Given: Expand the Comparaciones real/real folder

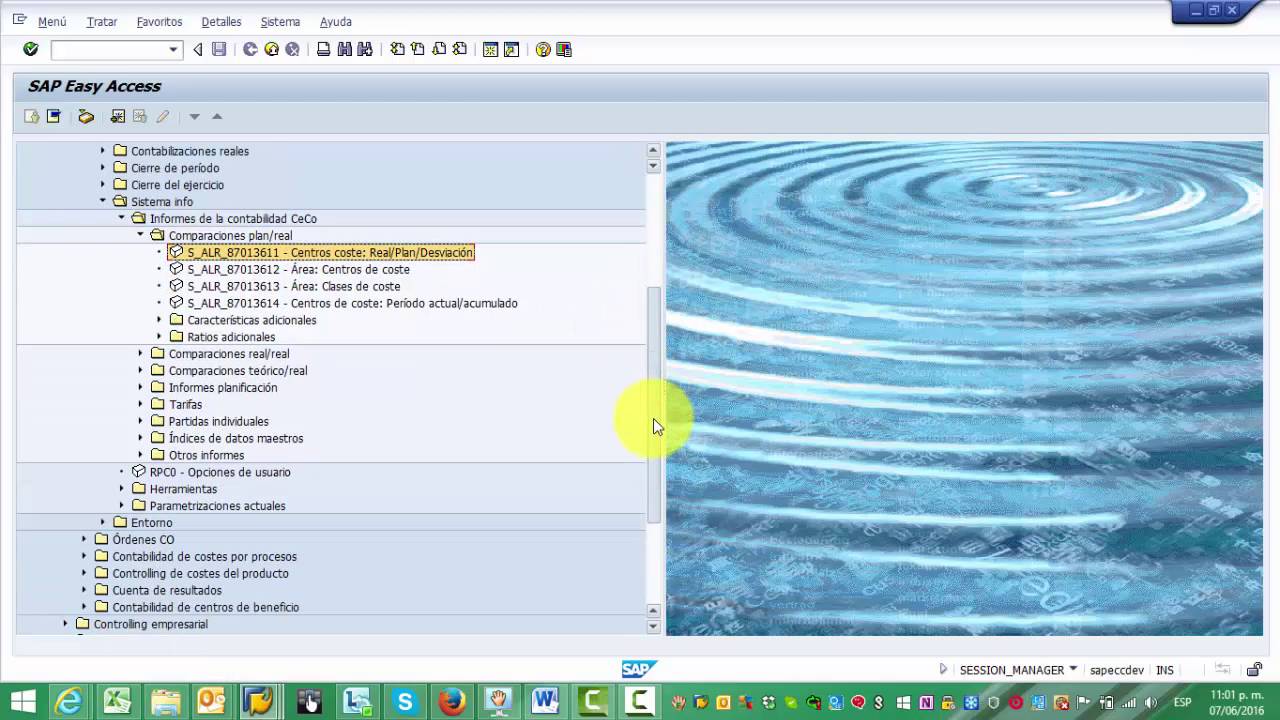Looking at the screenshot, I should click(140, 353).
